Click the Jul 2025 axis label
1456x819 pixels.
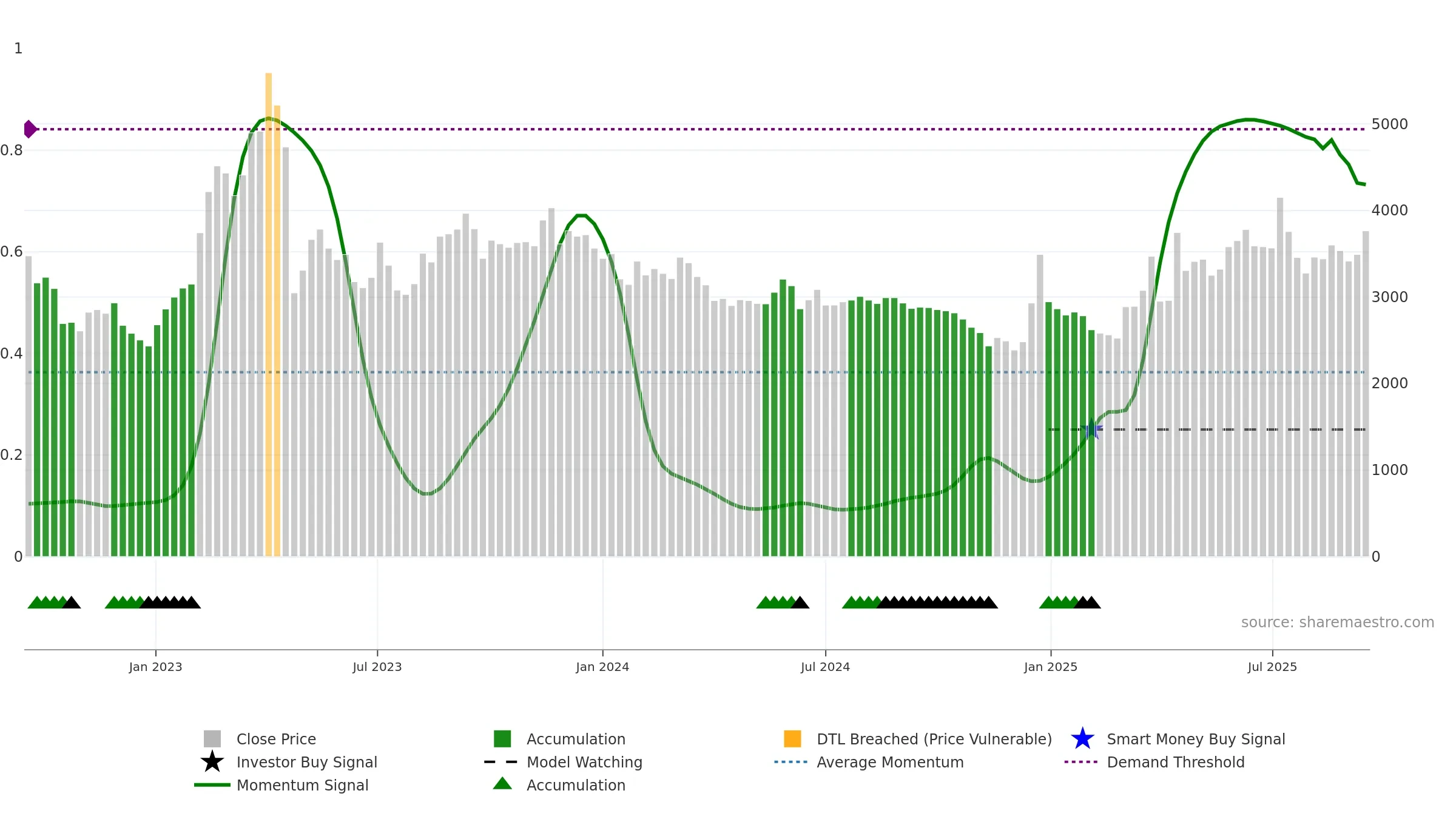(1272, 667)
